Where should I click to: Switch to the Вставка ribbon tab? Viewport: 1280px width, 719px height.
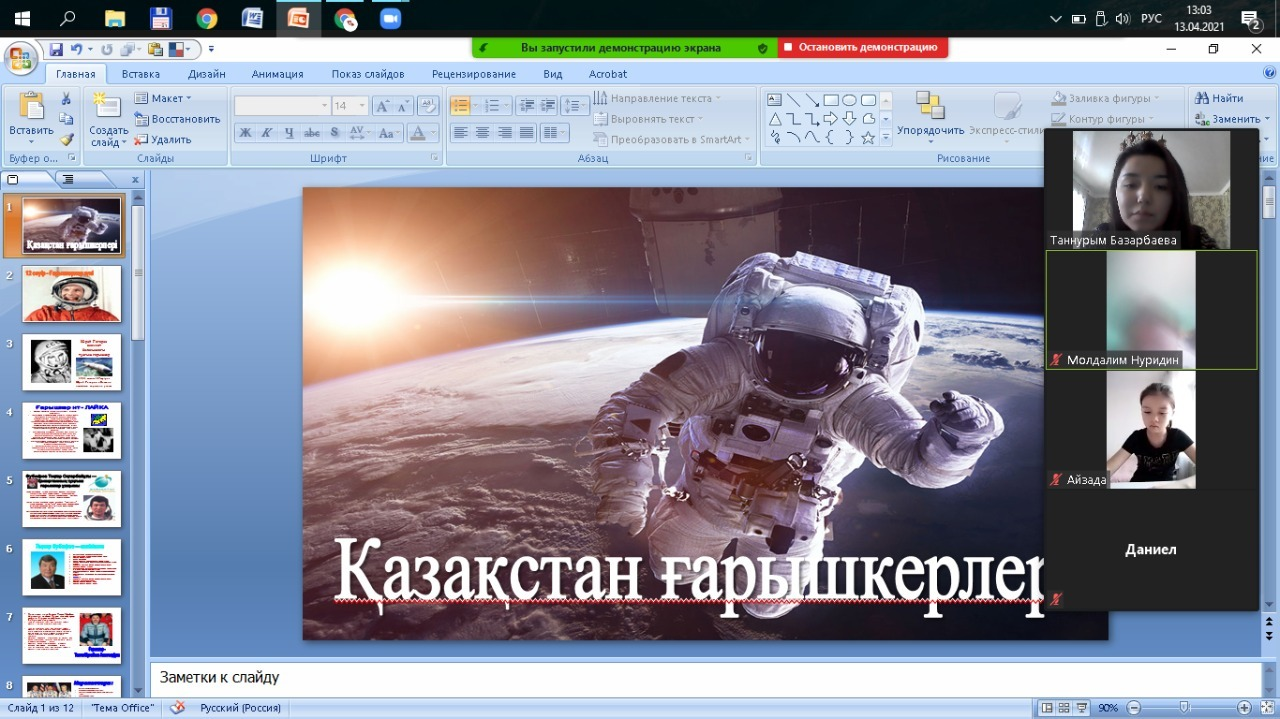[139, 73]
